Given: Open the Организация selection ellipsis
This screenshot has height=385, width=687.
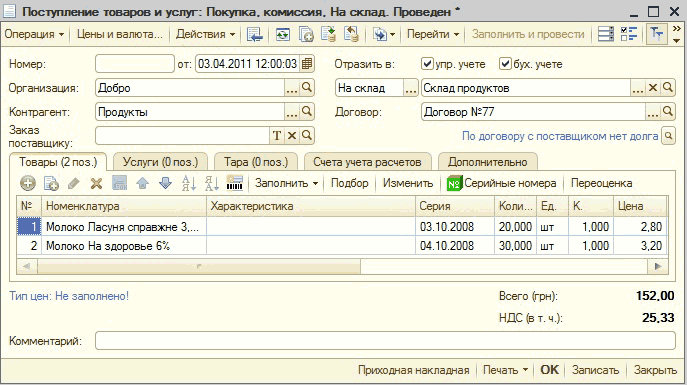Looking at the screenshot, I should (292, 88).
